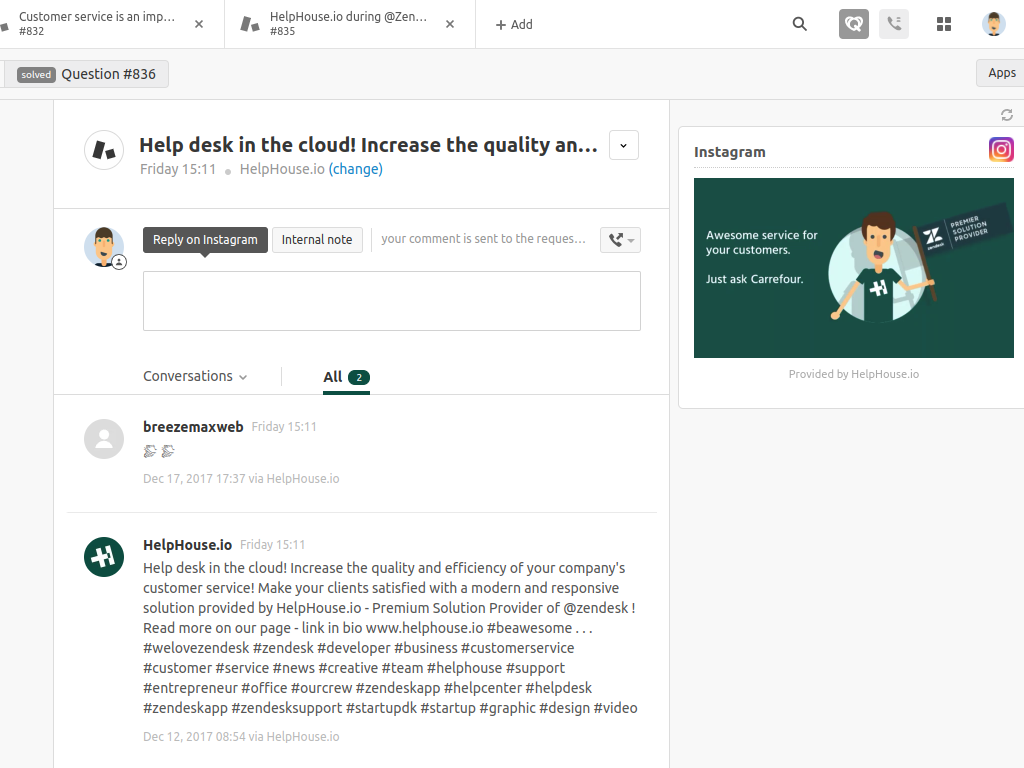
Task: Click the phone talk icon in top bar
Action: point(894,24)
